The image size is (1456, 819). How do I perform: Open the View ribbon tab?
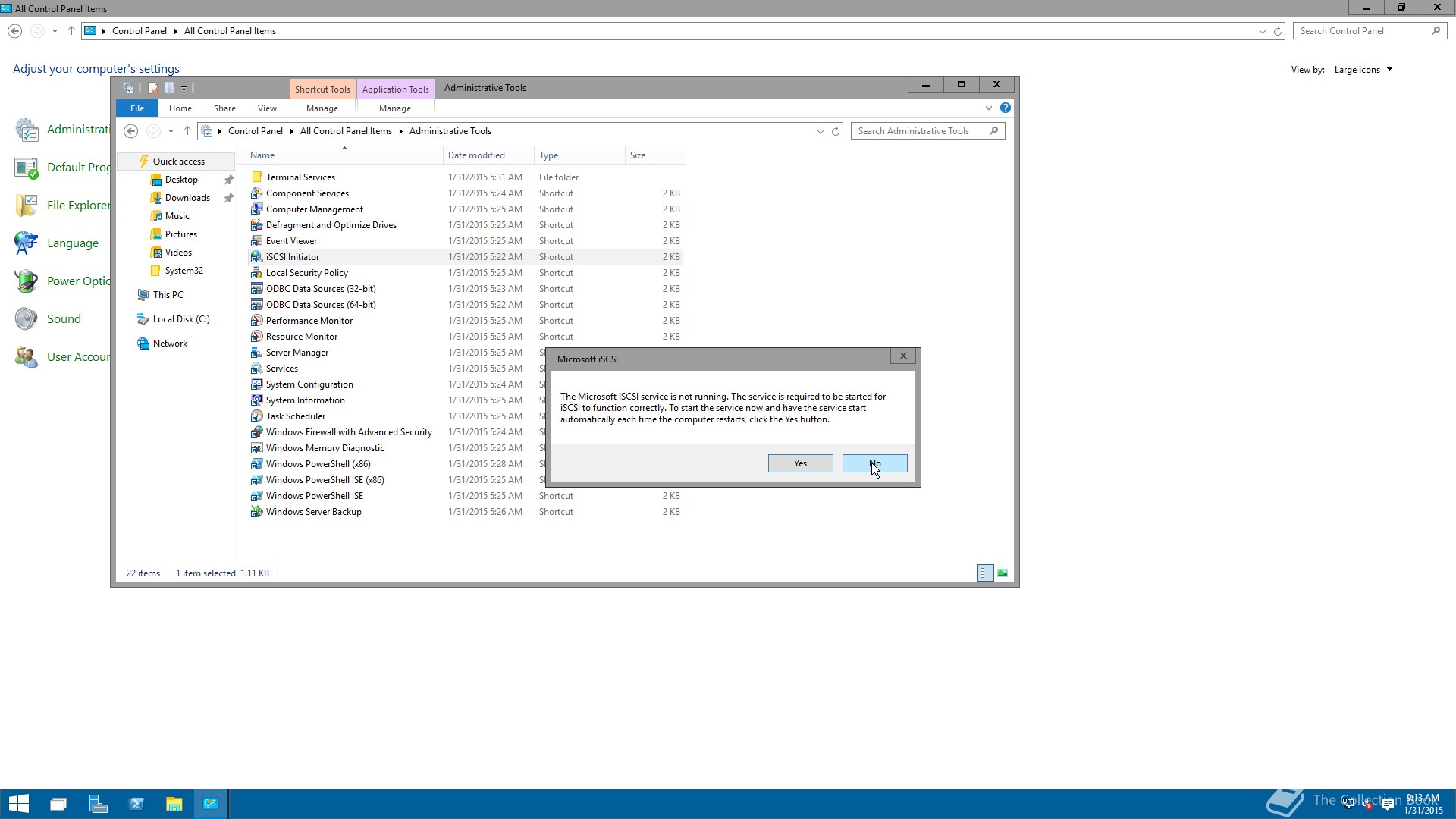tap(267, 108)
